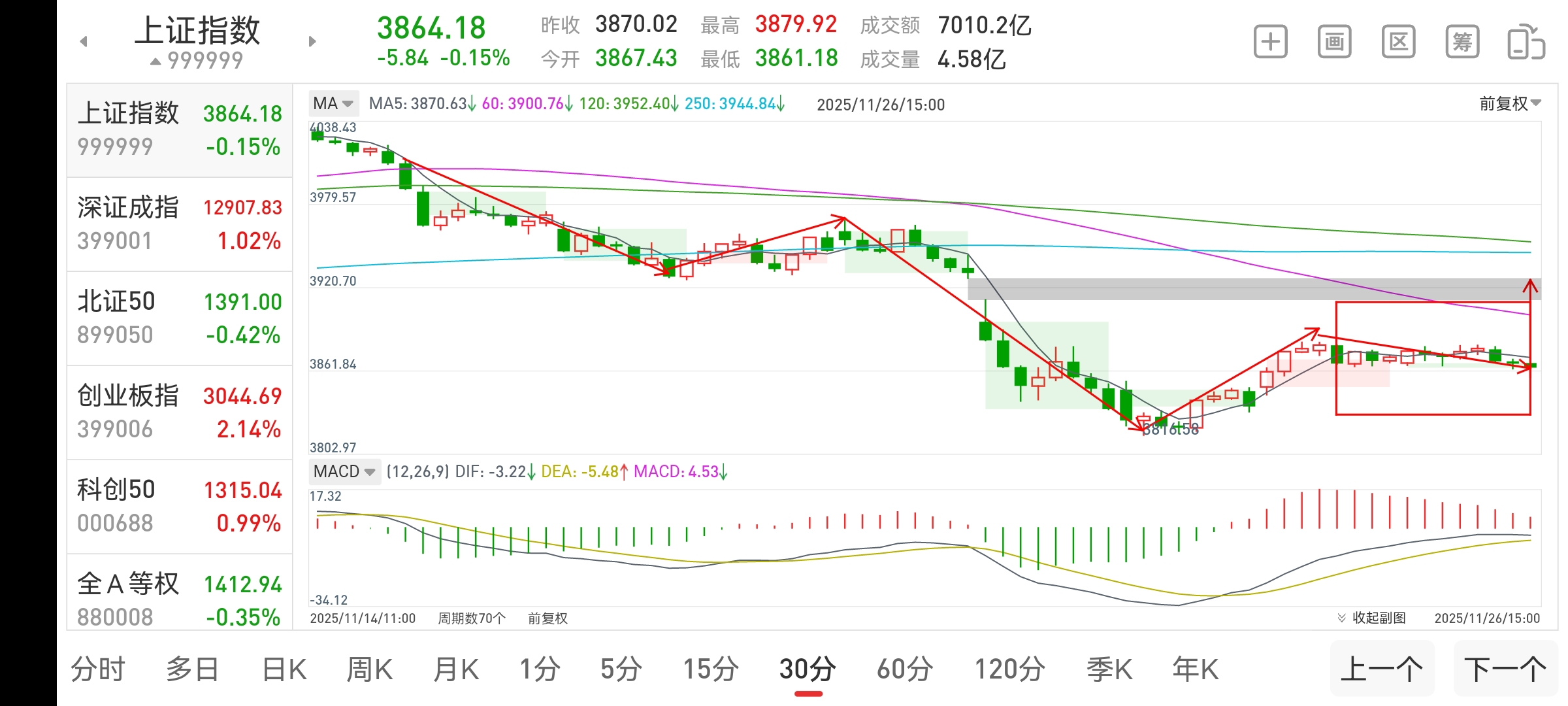Open the MACD indicator selector dropdown
The width and height of the screenshot is (1568, 706).
coord(370,471)
